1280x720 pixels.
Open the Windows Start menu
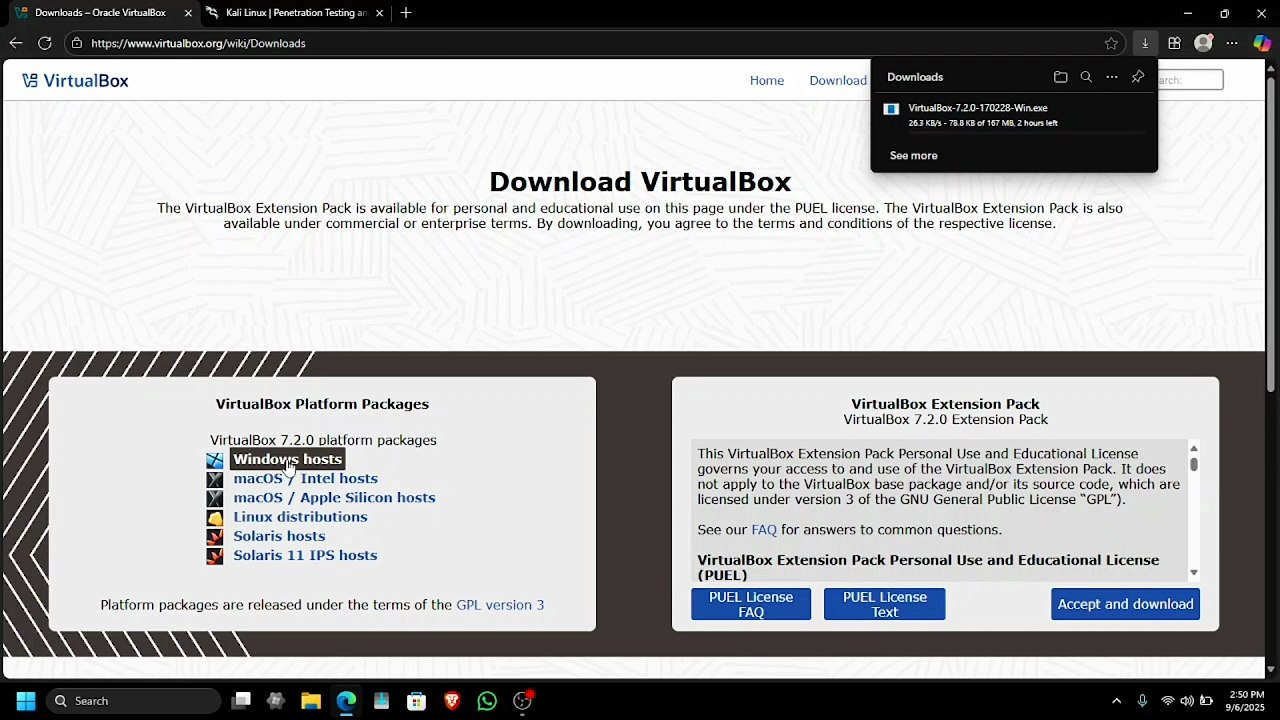tap(26, 701)
